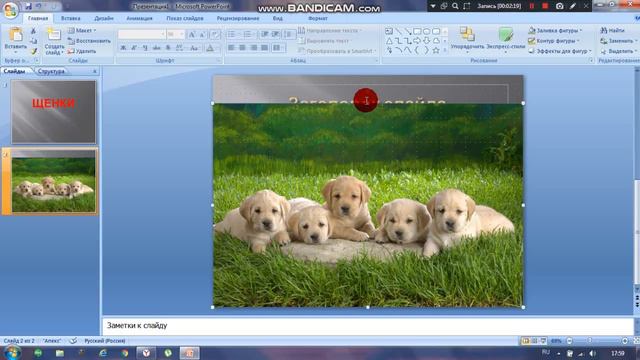Viewport: 640px width, 360px height.
Task: Click Восстановить to reset slide
Action: 89,41
